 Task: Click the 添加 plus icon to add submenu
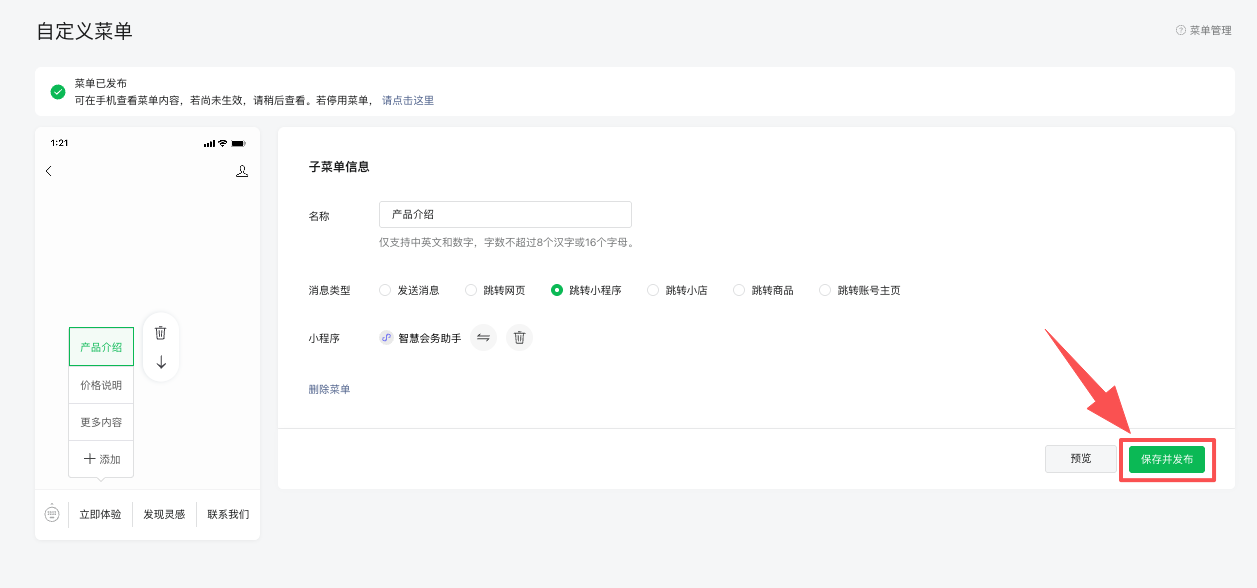90,459
